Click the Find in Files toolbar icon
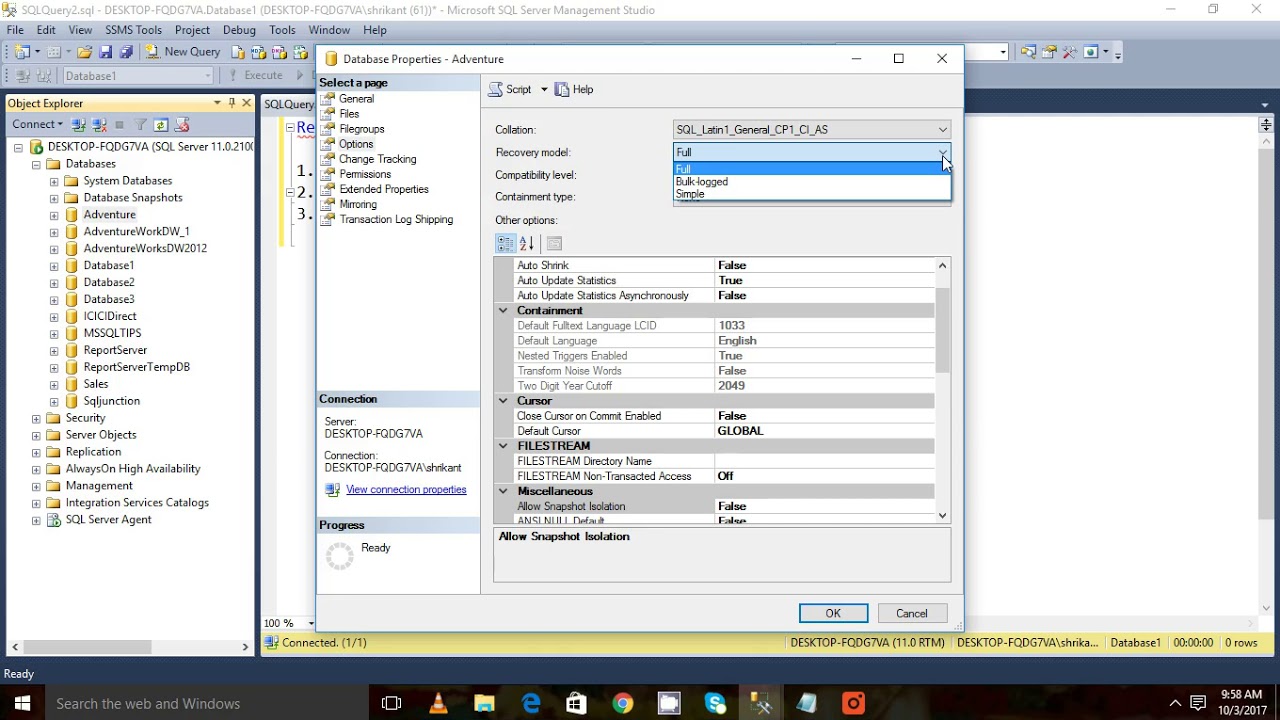The image size is (1280, 720). [x=1028, y=51]
